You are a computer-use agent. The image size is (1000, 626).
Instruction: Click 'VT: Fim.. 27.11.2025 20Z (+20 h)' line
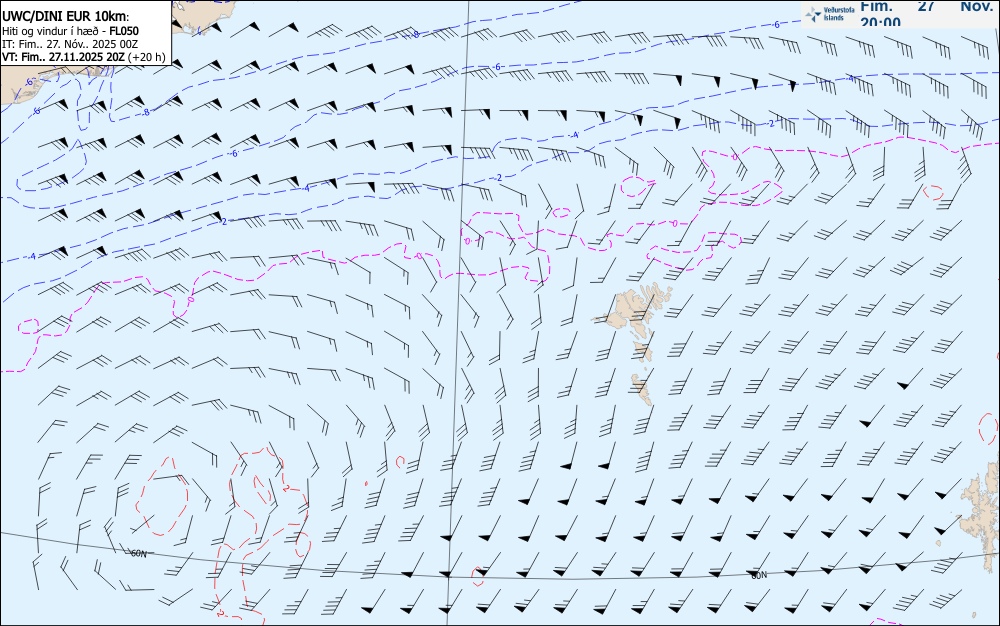[84, 57]
